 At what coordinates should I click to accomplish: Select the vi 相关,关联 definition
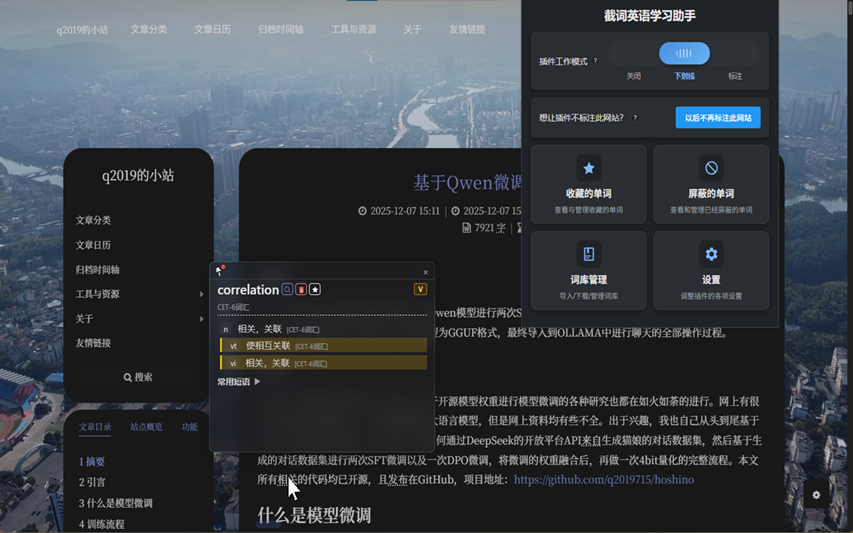click(x=324, y=363)
